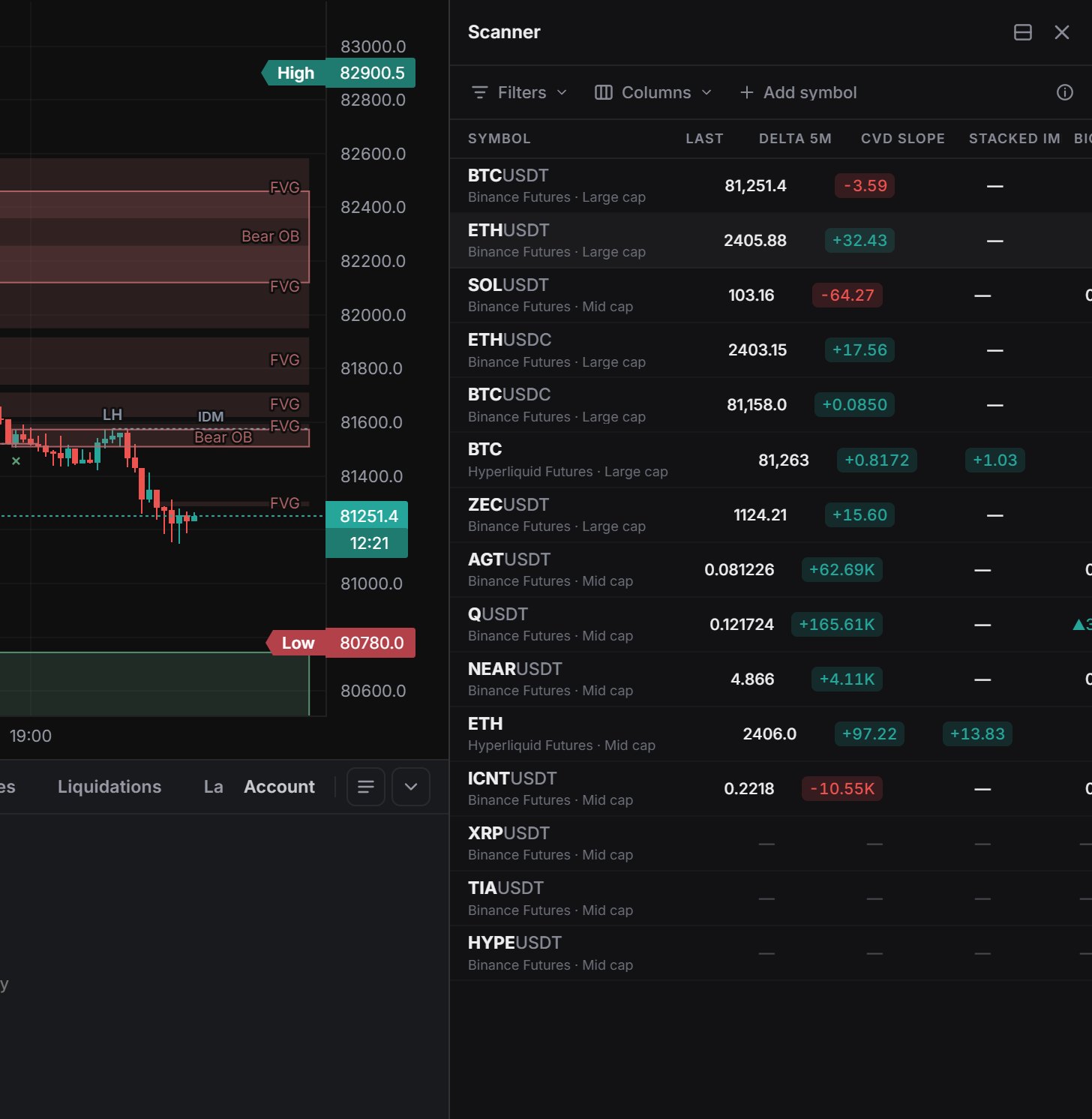1092x1119 pixels.
Task: Select the TIAUSDT scanner row
Action: click(771, 898)
